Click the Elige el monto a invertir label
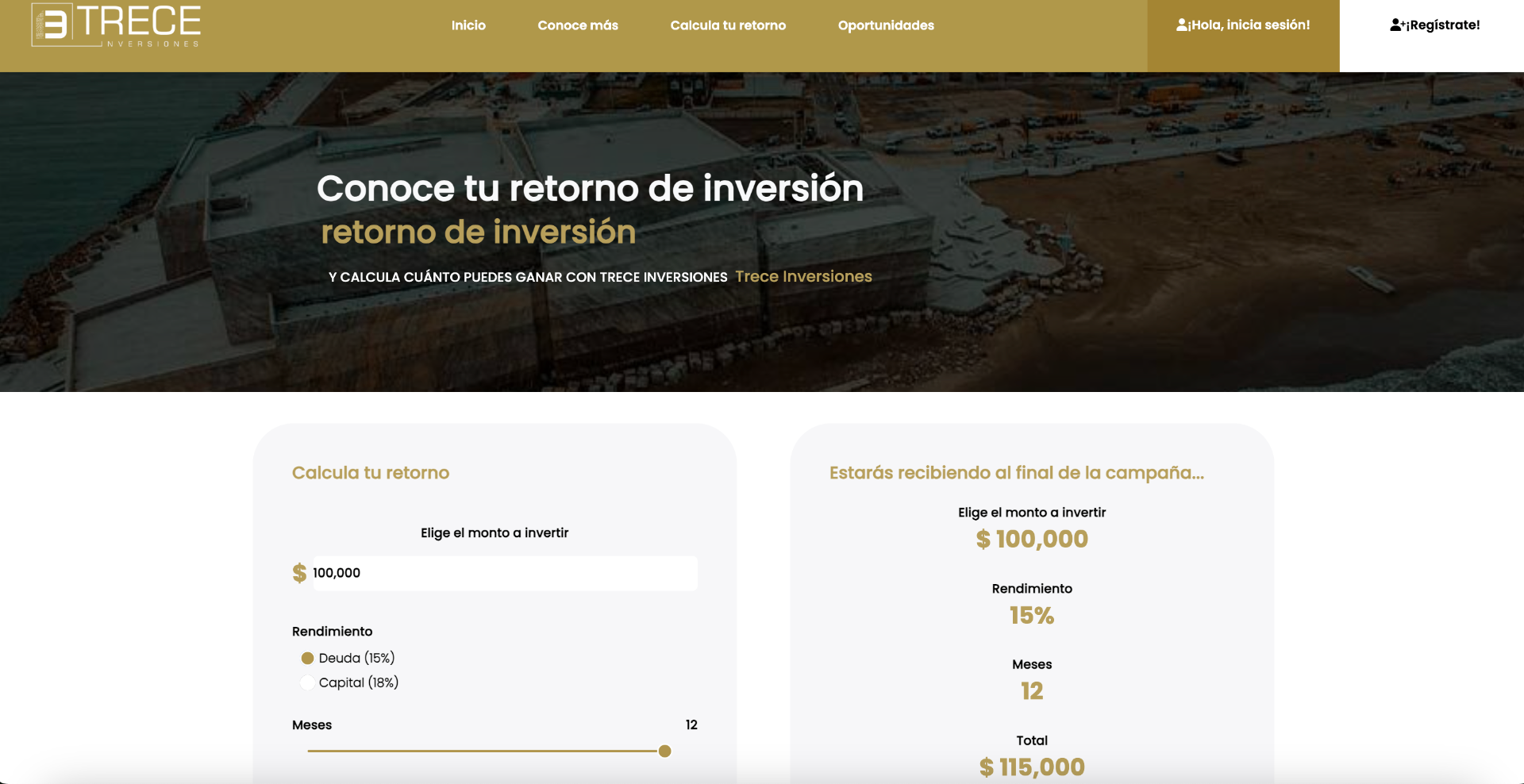This screenshot has width=1524, height=784. tap(495, 532)
